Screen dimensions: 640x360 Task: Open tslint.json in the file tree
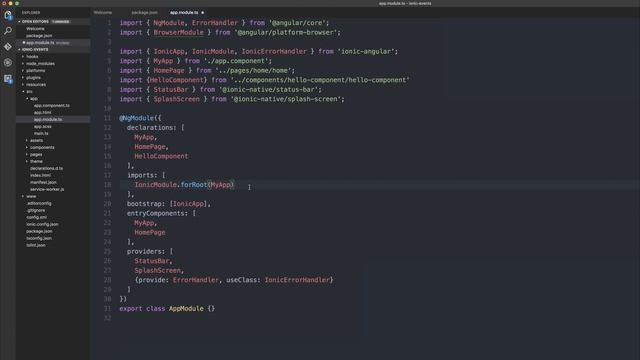[x=36, y=245]
